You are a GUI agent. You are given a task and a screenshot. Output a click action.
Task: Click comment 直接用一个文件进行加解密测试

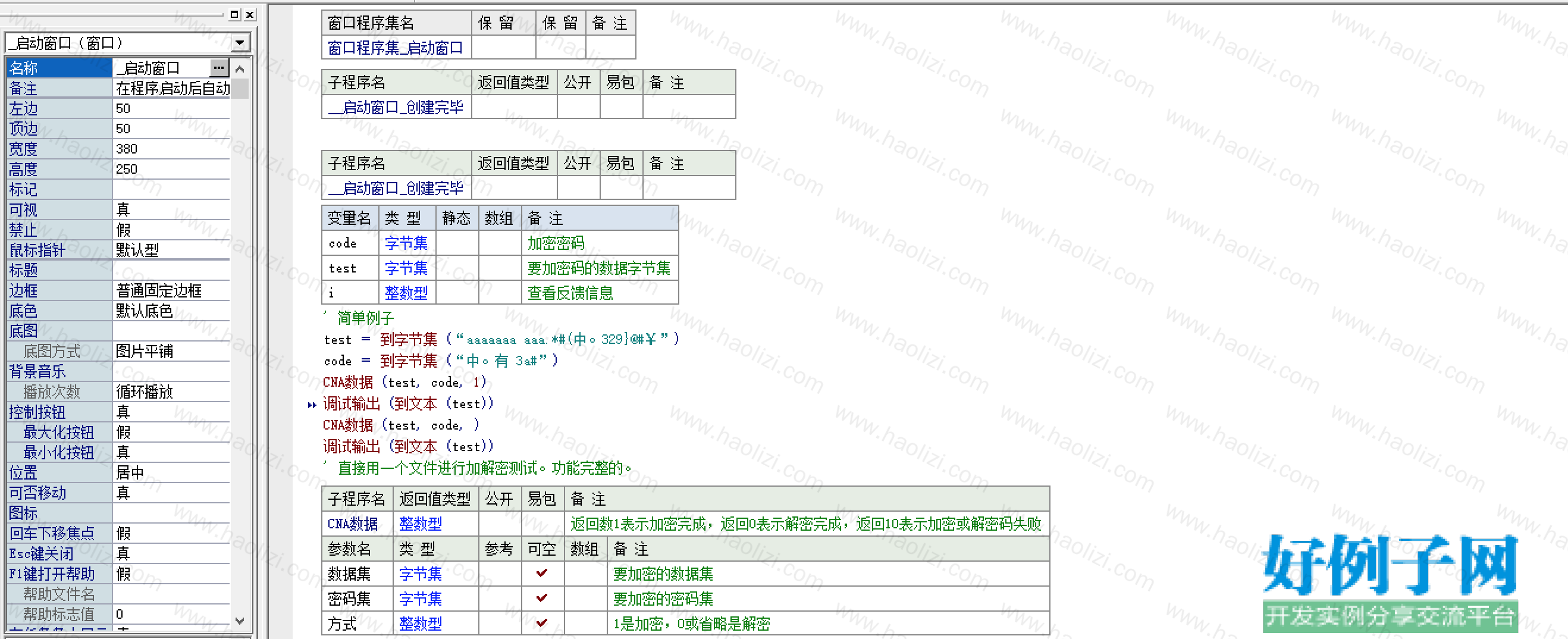tap(479, 468)
